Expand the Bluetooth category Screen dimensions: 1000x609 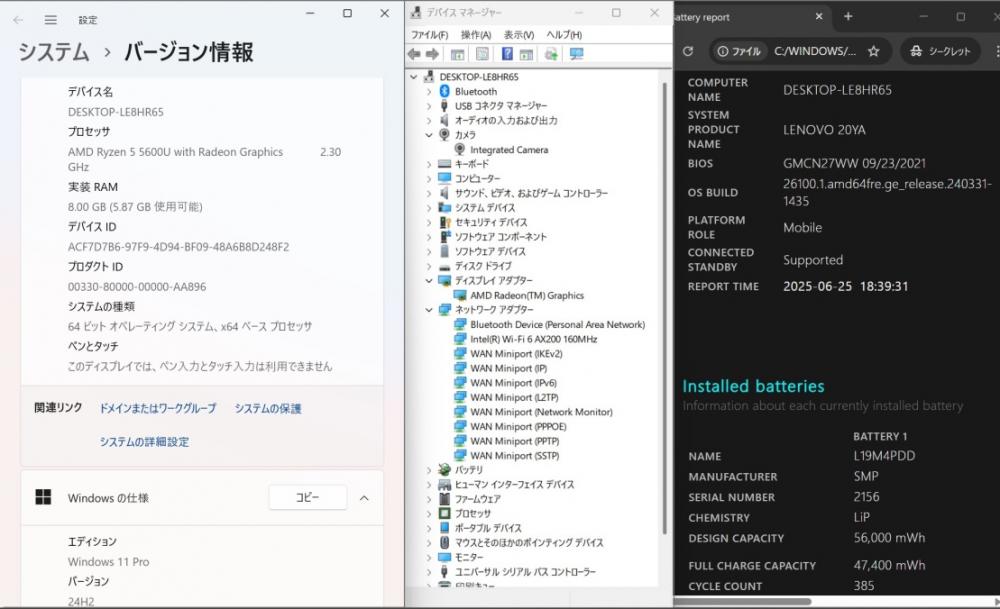coord(429,91)
